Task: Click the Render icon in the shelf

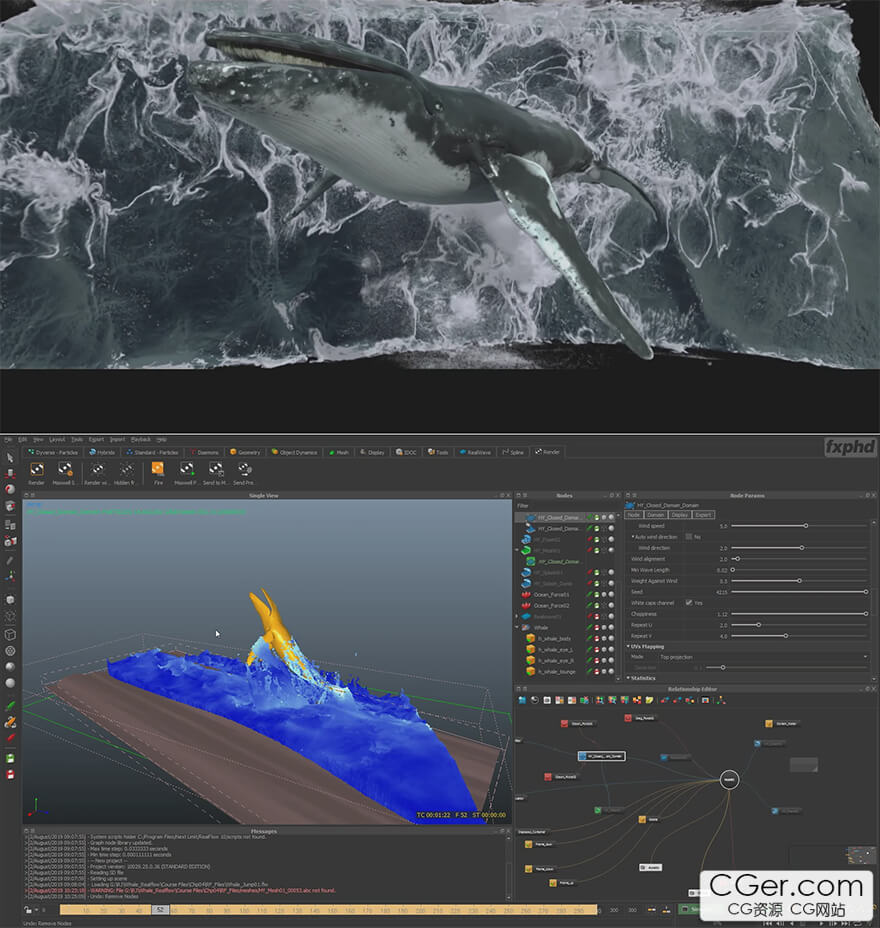Action: (36, 468)
